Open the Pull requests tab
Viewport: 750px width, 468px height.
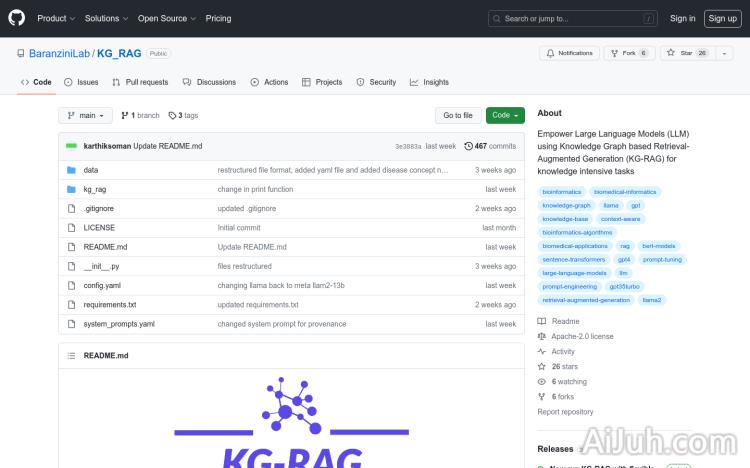140,82
